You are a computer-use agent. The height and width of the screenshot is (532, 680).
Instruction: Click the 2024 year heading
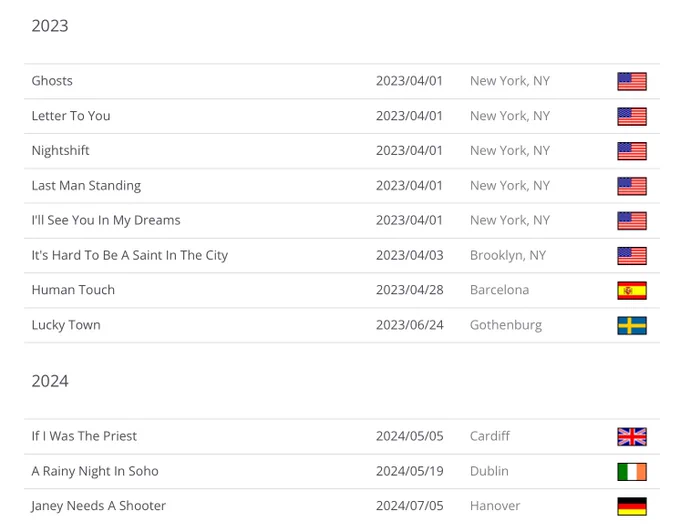click(x=50, y=381)
